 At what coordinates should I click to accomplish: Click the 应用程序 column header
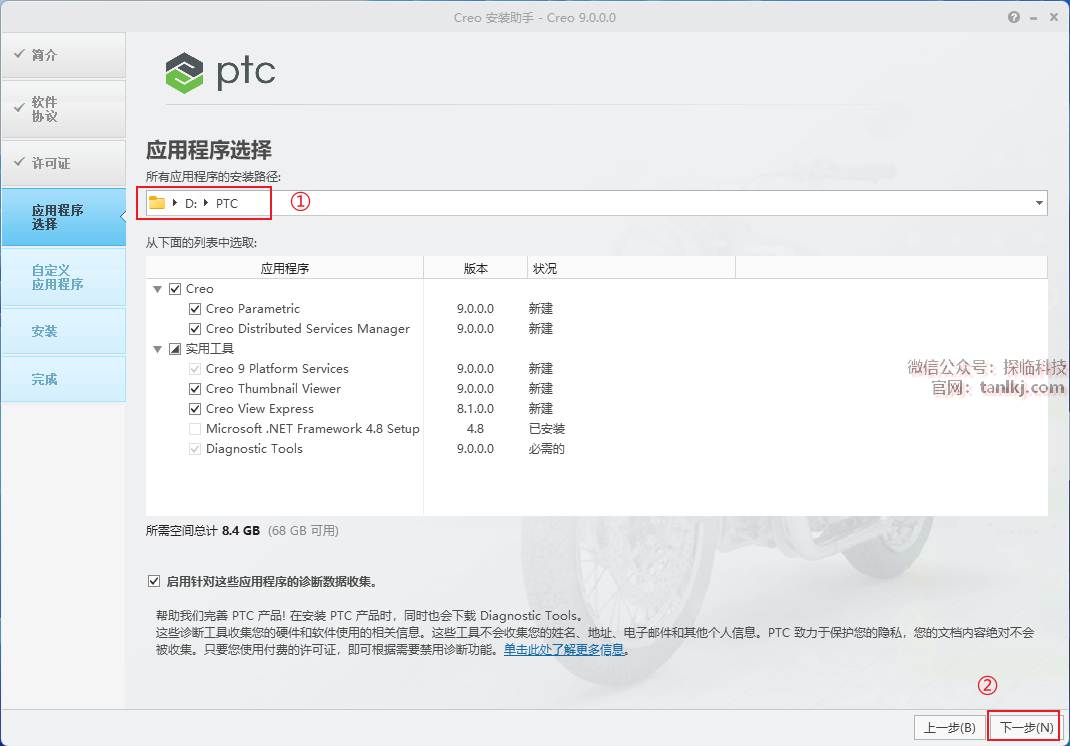(285, 268)
